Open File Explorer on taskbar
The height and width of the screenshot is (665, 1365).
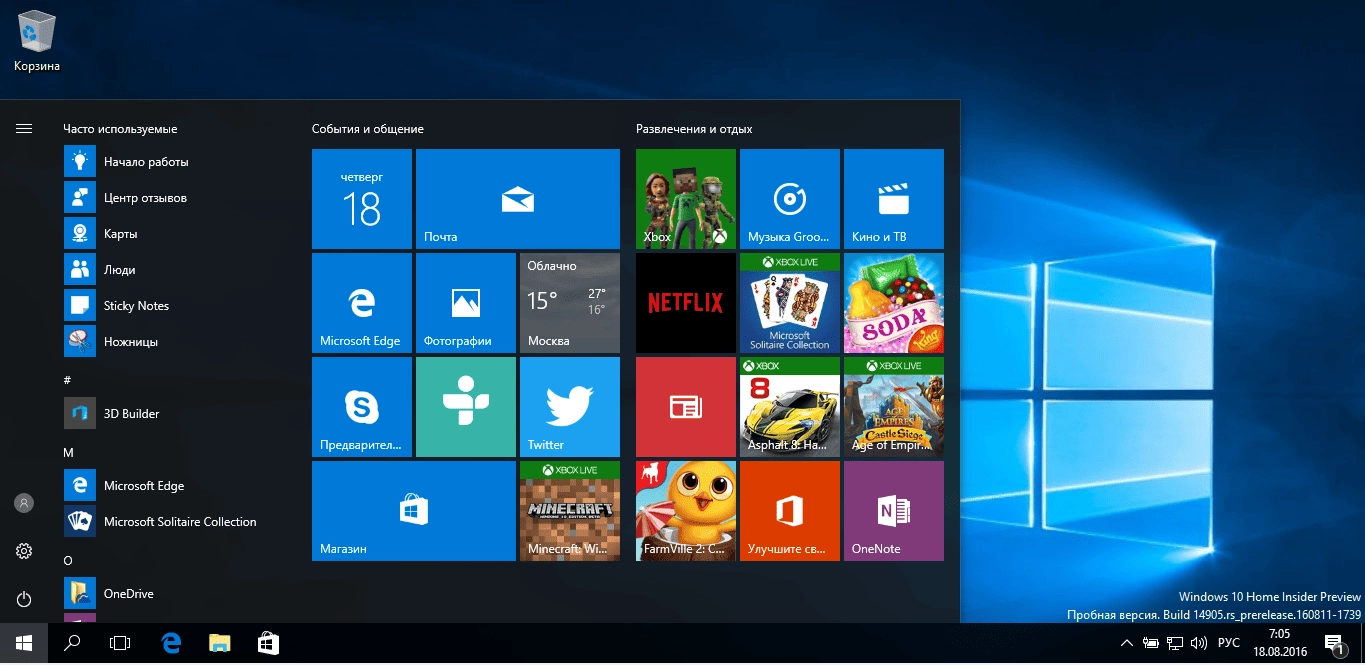point(219,643)
